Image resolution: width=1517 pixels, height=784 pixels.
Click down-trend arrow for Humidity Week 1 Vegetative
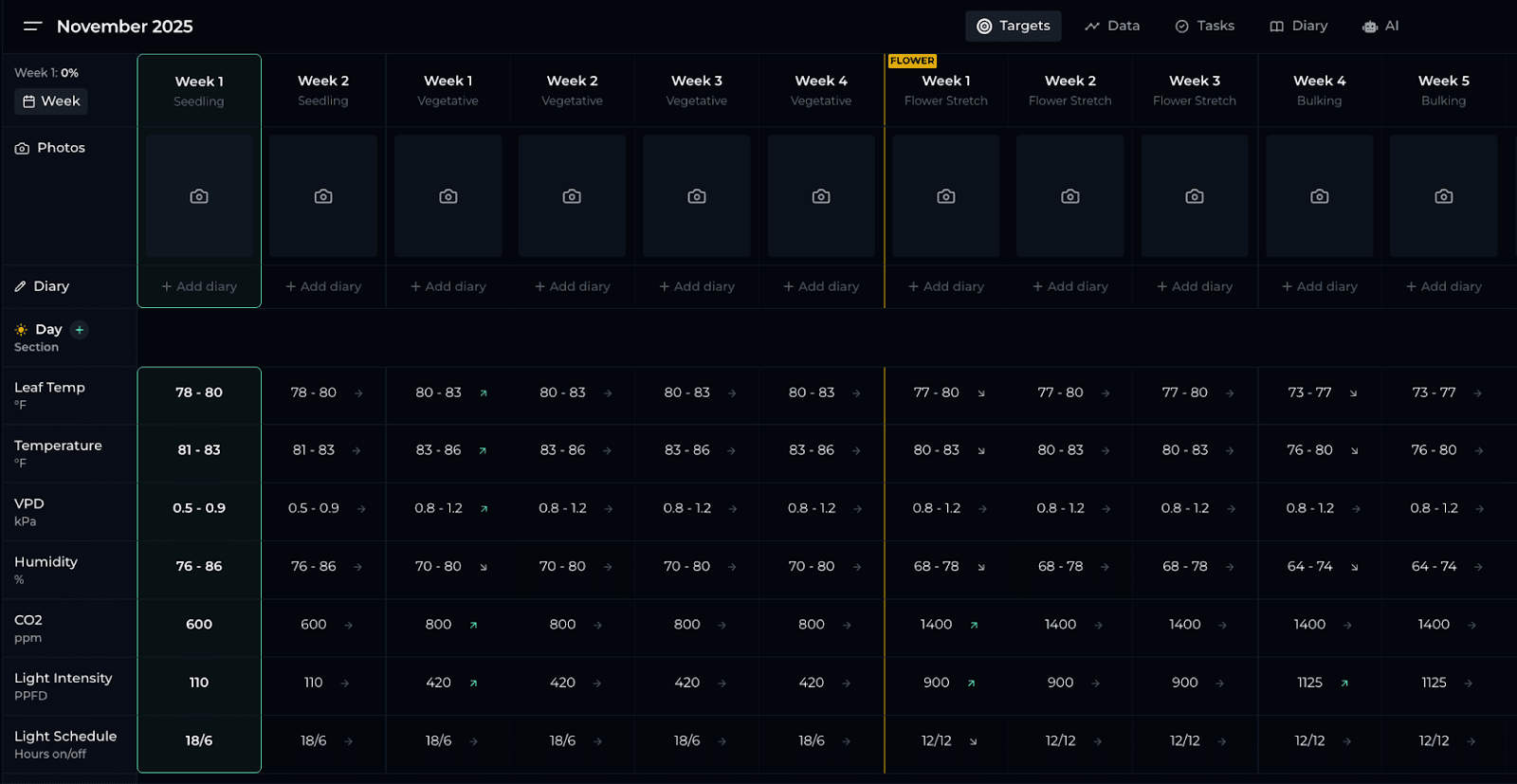tap(484, 567)
